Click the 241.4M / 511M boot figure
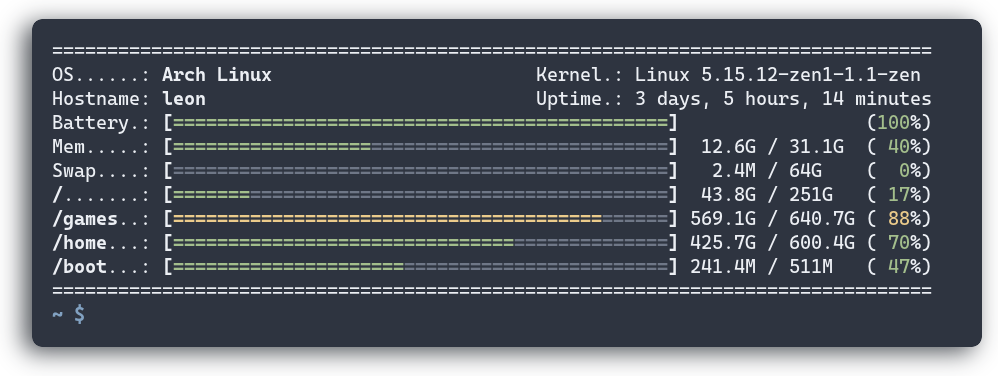 pyautogui.click(x=761, y=267)
